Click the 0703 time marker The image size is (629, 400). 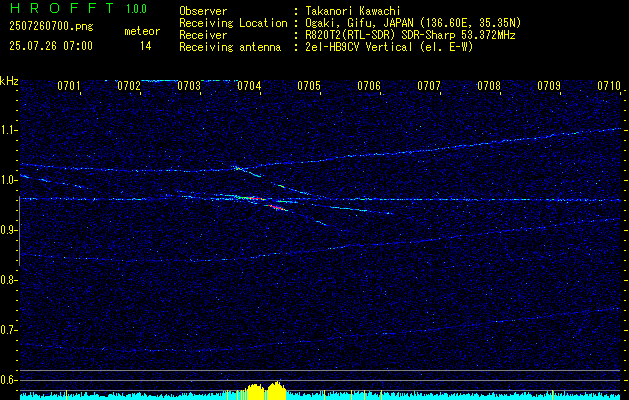tap(189, 86)
